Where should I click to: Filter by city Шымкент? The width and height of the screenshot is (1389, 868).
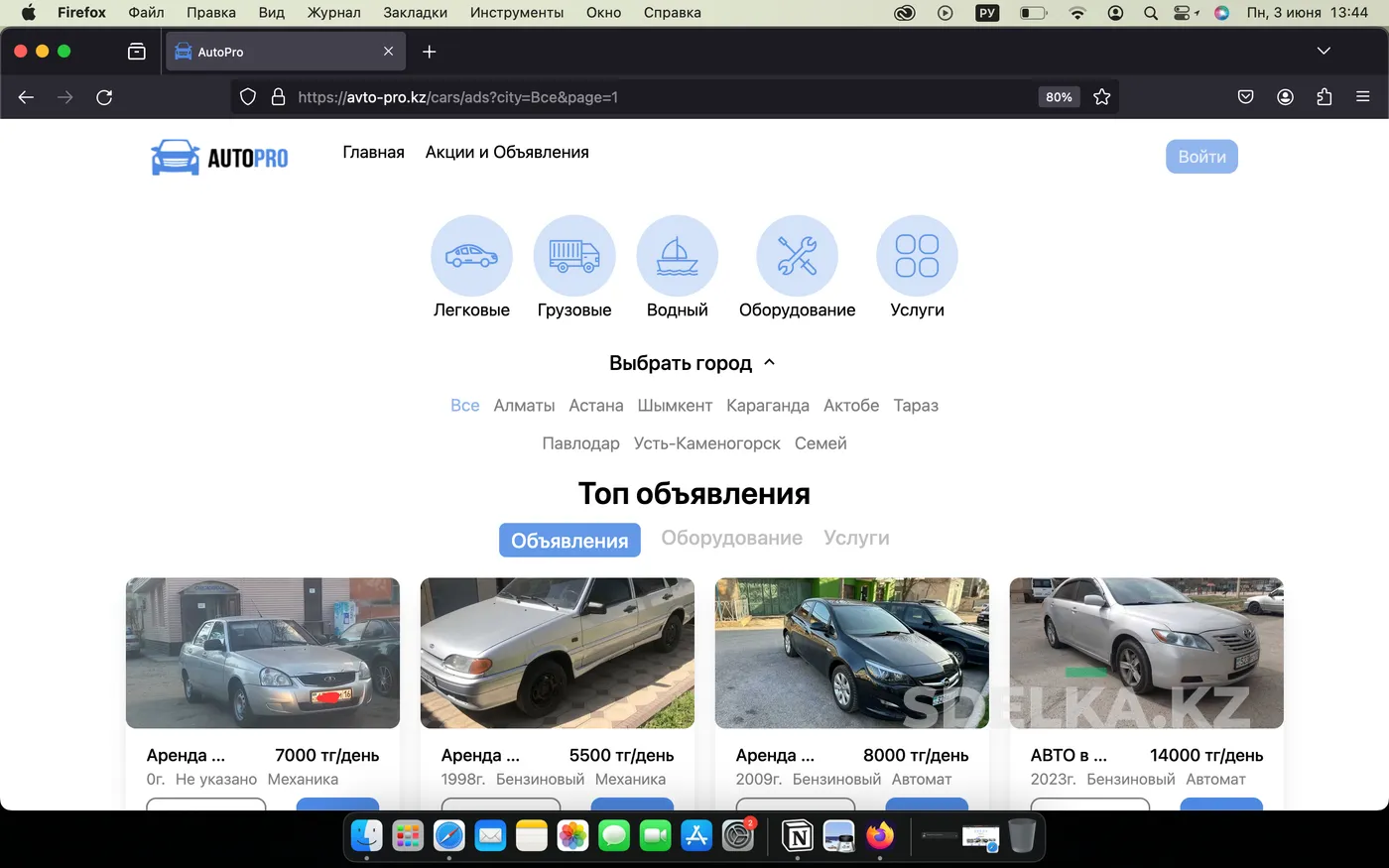(675, 406)
